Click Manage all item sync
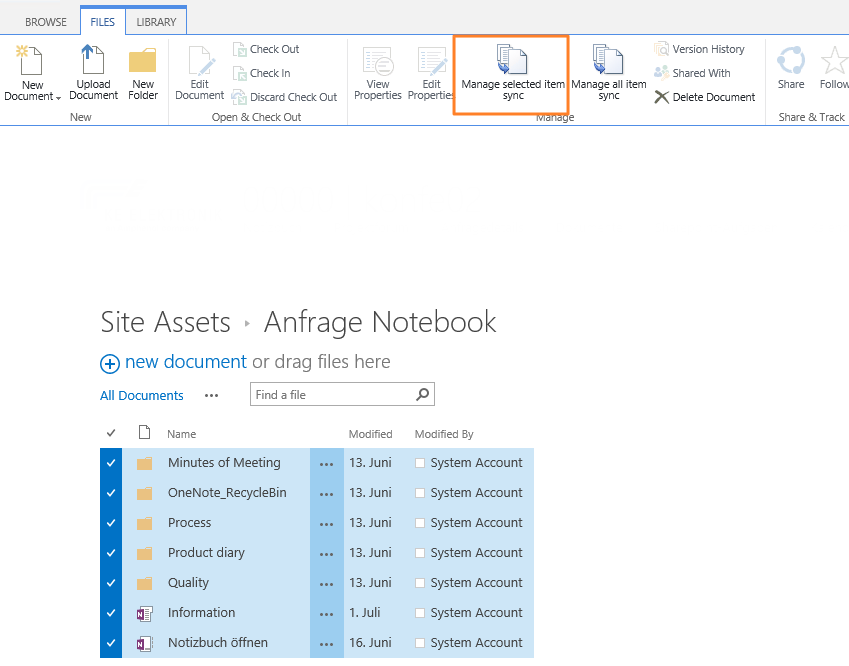 (609, 73)
